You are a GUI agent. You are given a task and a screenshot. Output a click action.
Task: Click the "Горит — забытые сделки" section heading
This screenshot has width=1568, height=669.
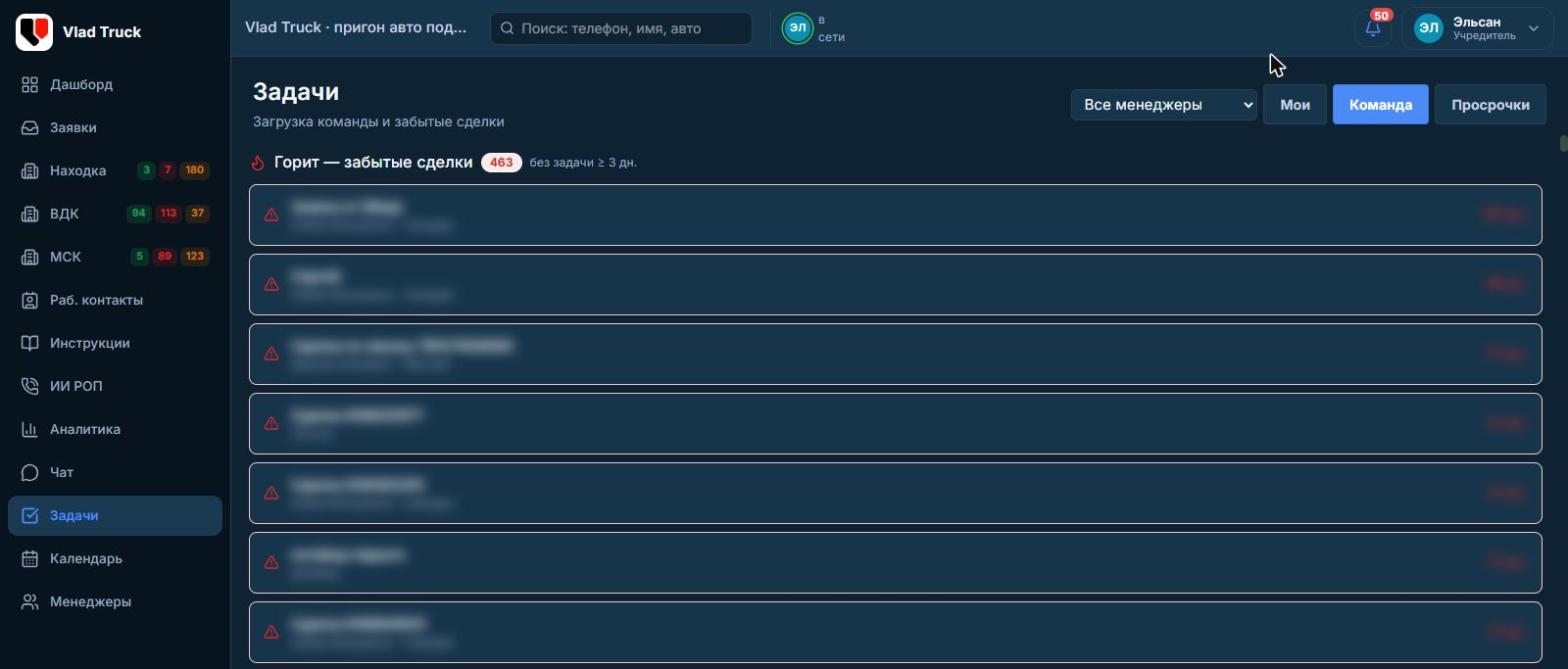point(373,162)
